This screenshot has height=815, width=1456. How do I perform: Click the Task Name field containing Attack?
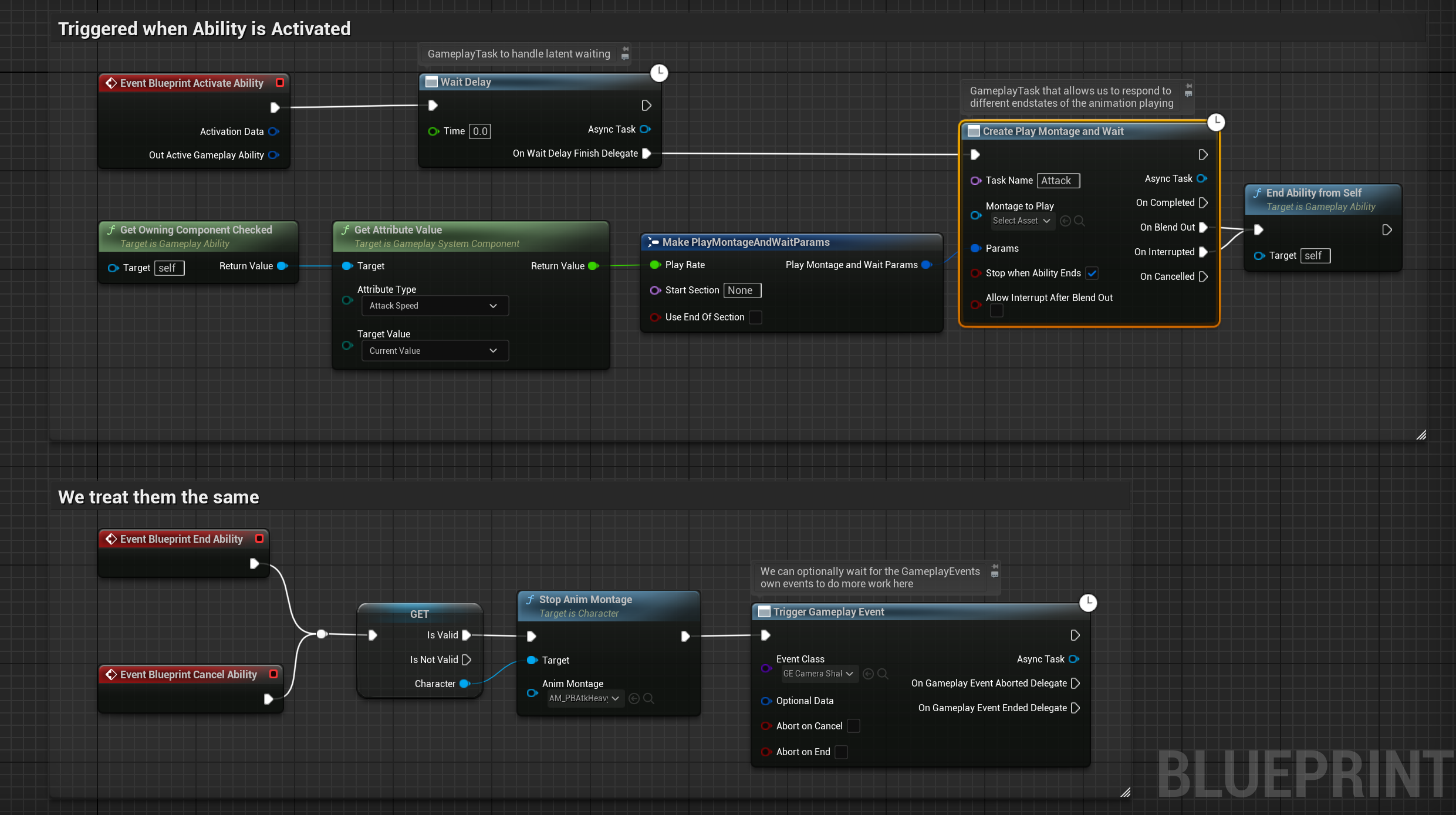tap(1058, 181)
